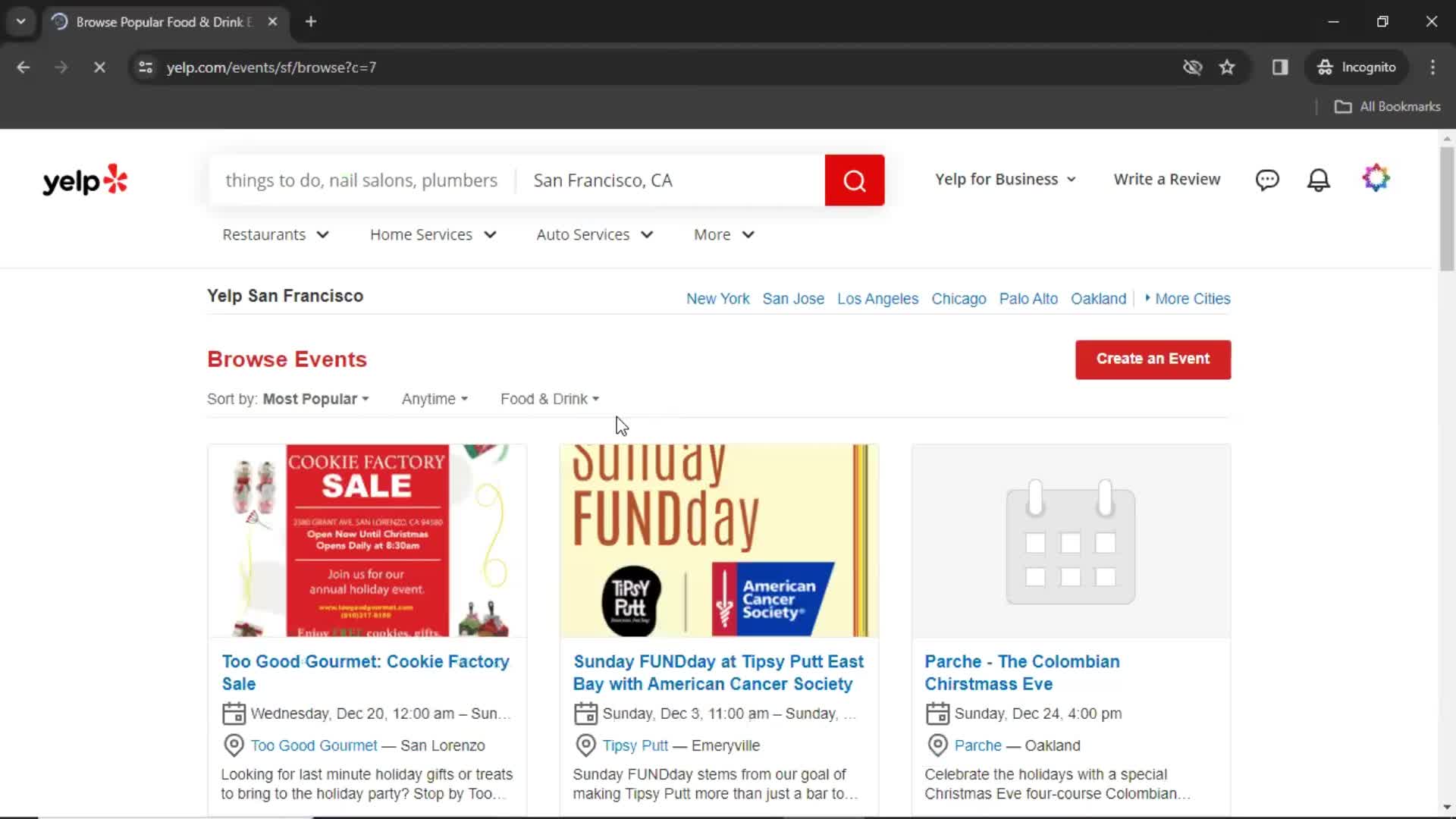The width and height of the screenshot is (1456, 819).
Task: Switch city to Chicago
Action: click(x=959, y=299)
